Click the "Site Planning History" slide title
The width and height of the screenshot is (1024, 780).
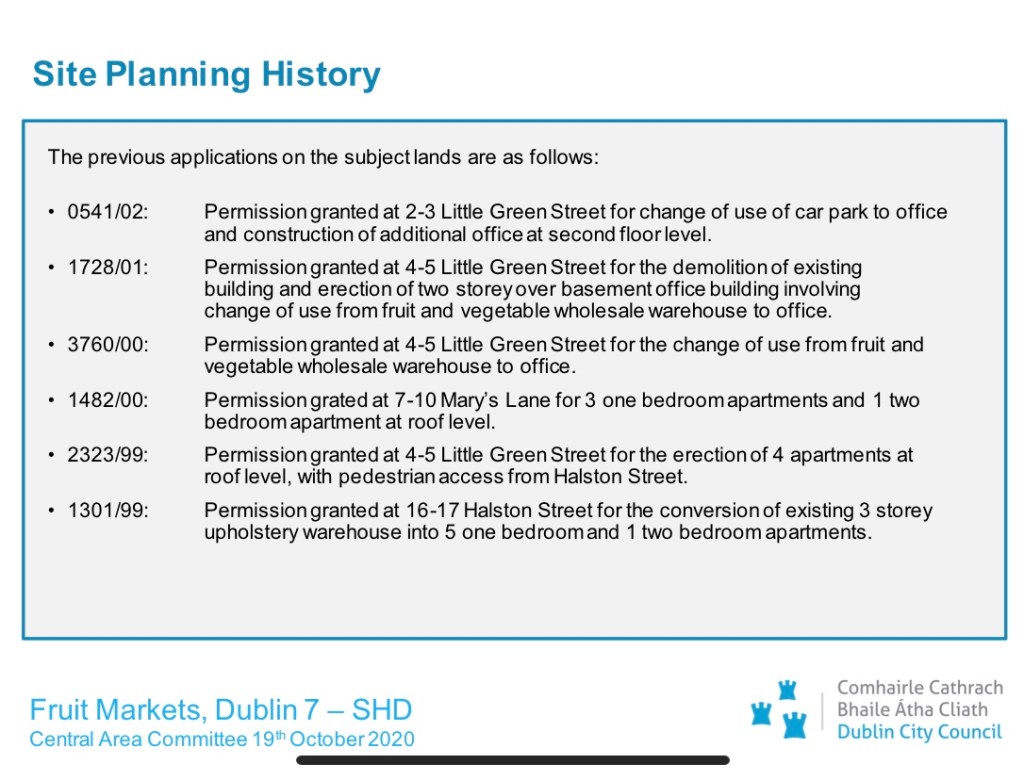[206, 74]
